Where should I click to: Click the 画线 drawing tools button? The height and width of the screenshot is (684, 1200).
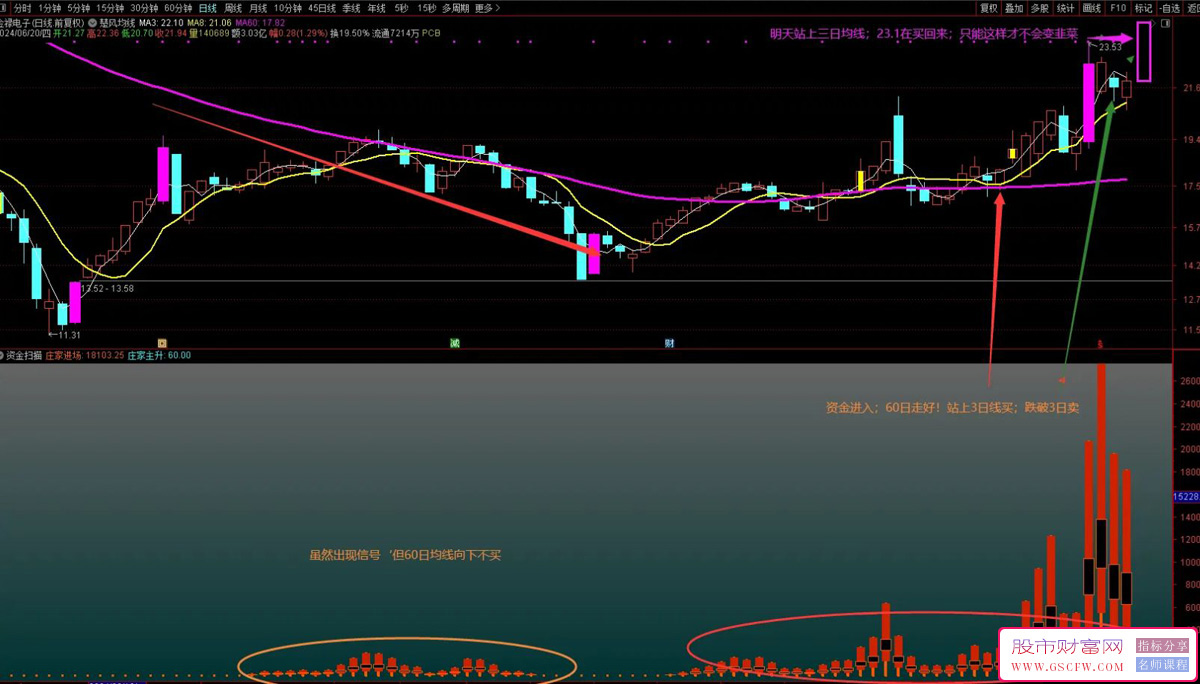1092,8
